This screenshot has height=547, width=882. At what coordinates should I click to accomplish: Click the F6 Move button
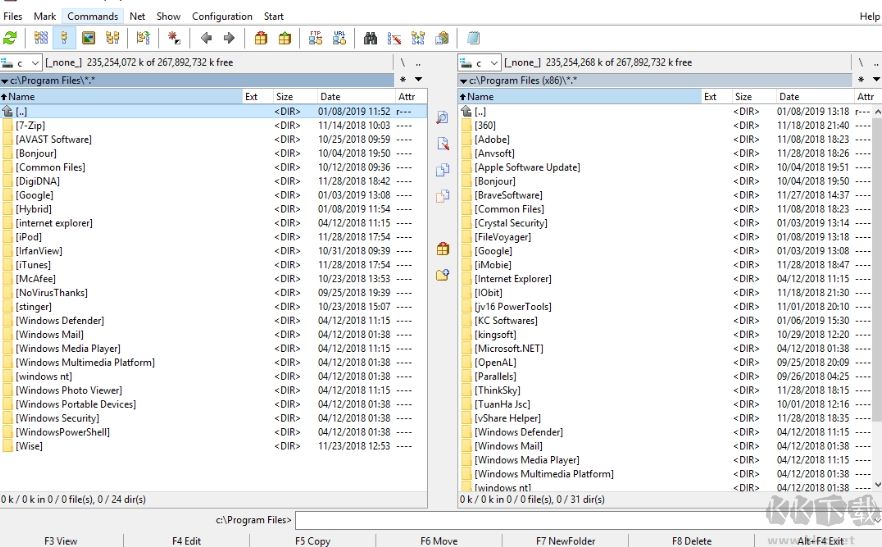pyautogui.click(x=439, y=541)
